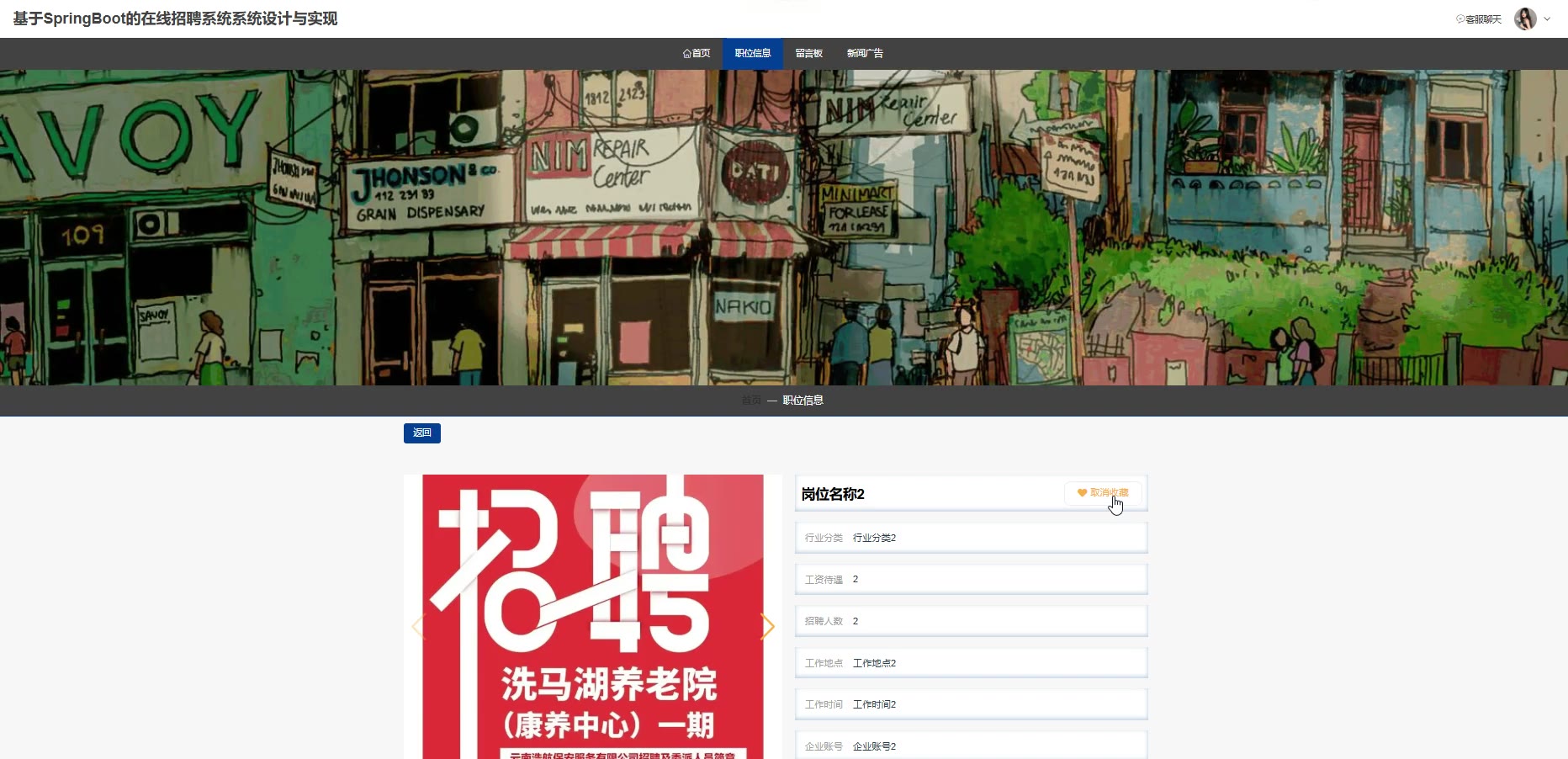Click the value 企业账号2

[875, 746]
